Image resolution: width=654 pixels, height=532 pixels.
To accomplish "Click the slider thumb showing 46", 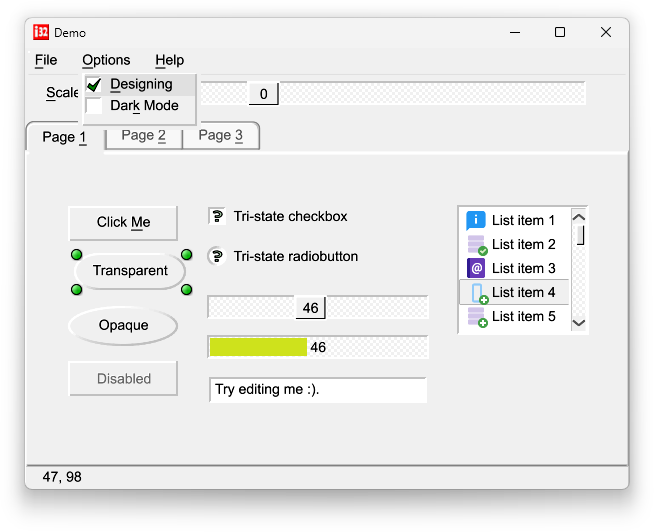I will tap(310, 308).
